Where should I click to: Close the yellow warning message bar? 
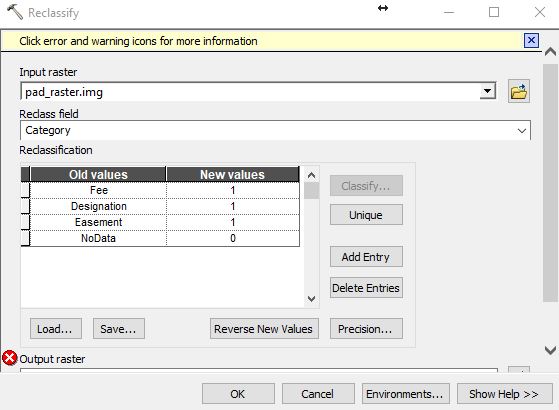coord(531,40)
